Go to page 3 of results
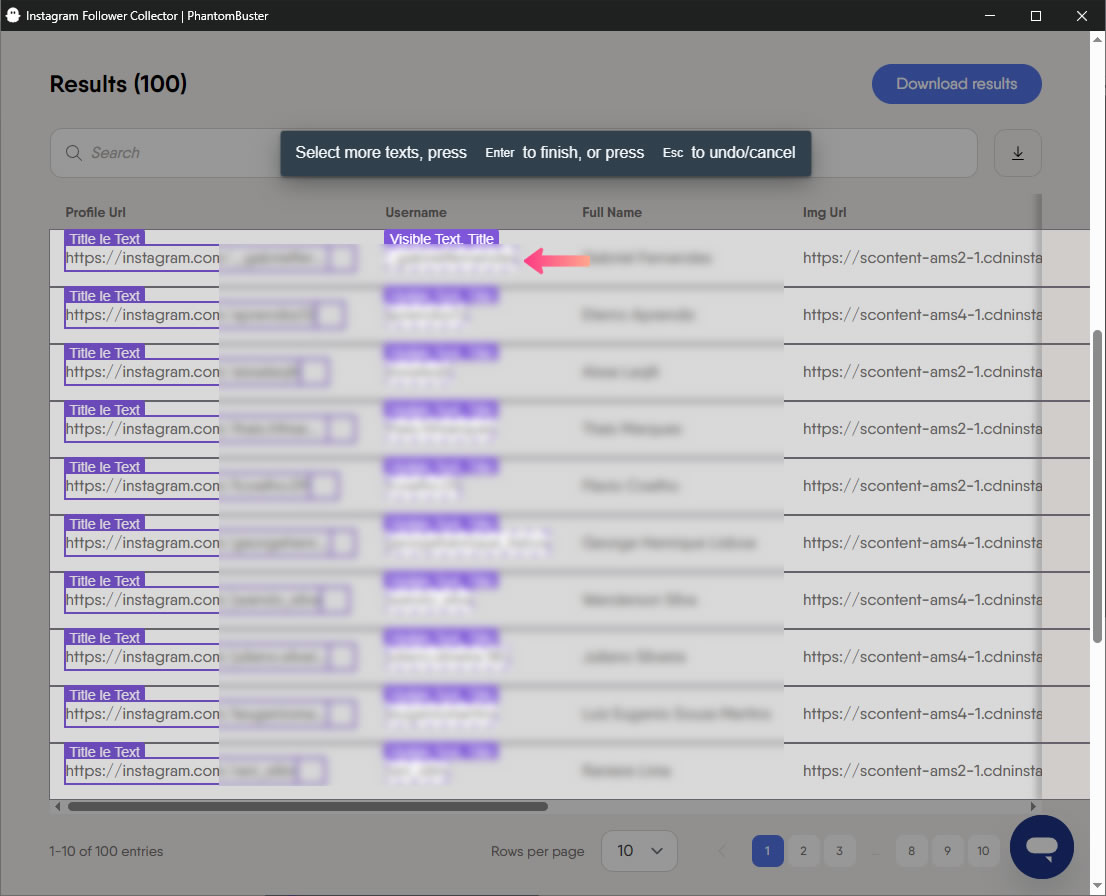This screenshot has width=1106, height=896. point(839,851)
